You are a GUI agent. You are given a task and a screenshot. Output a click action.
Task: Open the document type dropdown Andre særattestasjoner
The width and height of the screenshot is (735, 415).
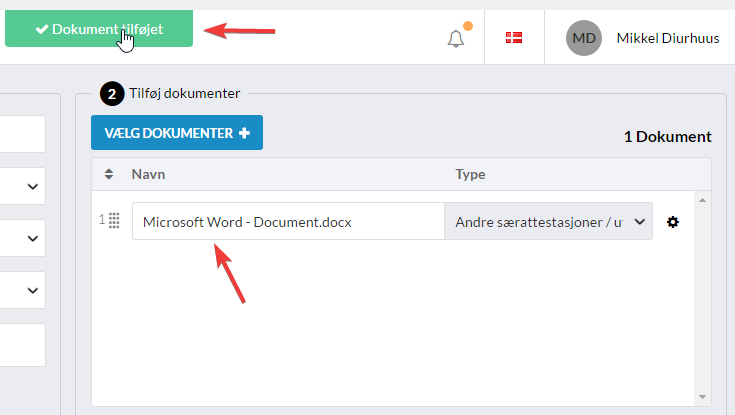(x=548, y=221)
